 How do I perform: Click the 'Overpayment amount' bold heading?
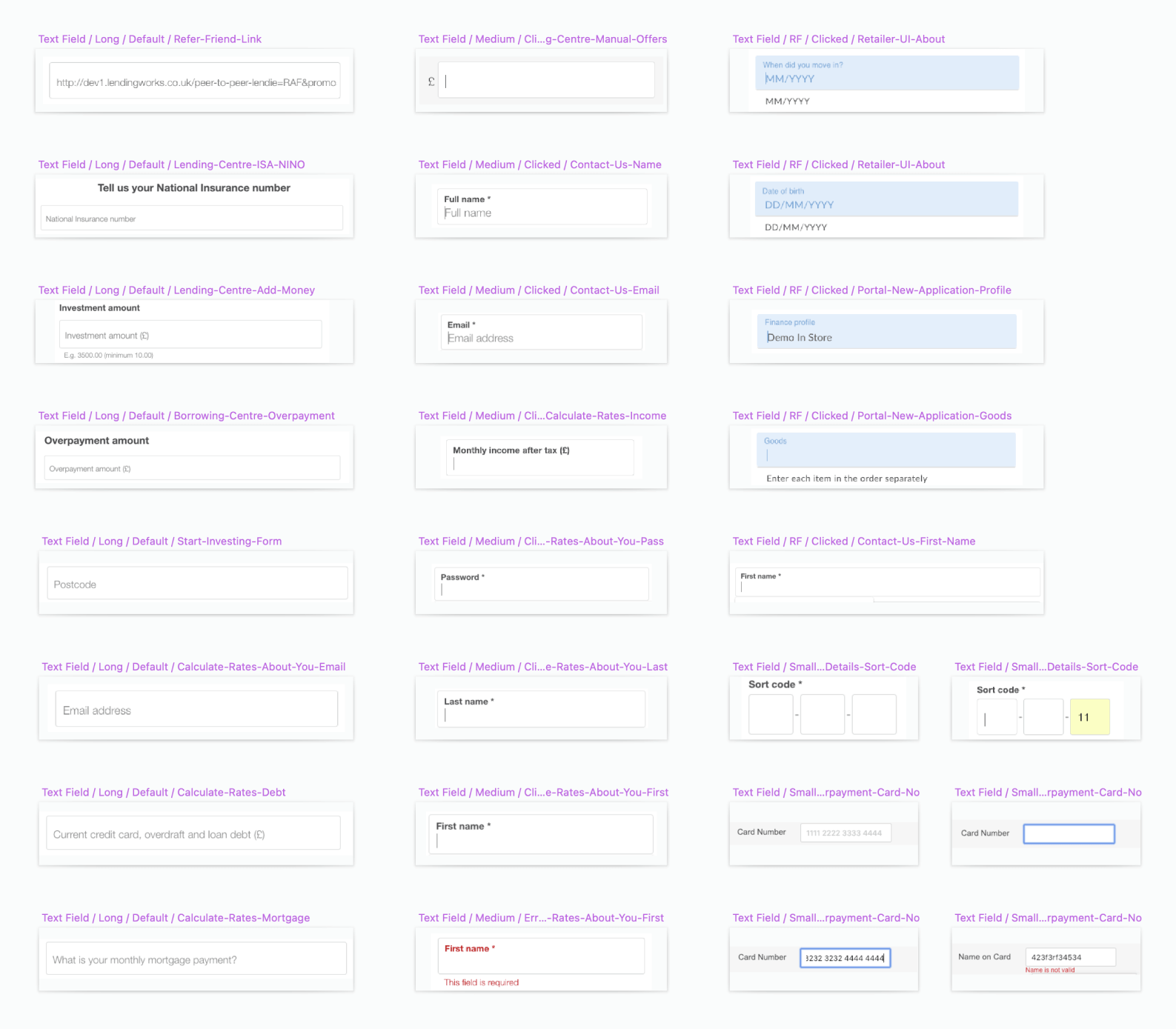[97, 441]
